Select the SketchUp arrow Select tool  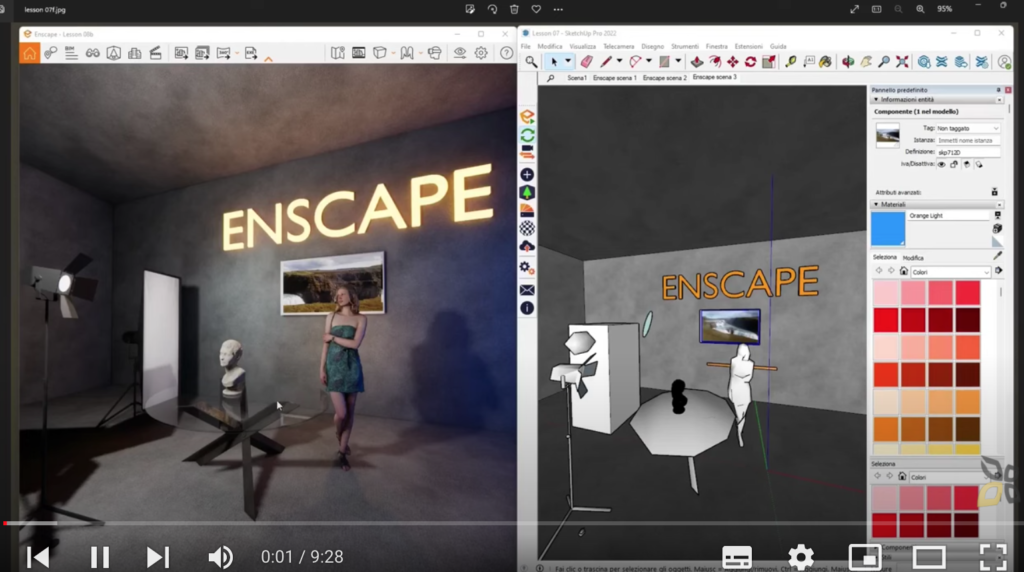[554, 62]
